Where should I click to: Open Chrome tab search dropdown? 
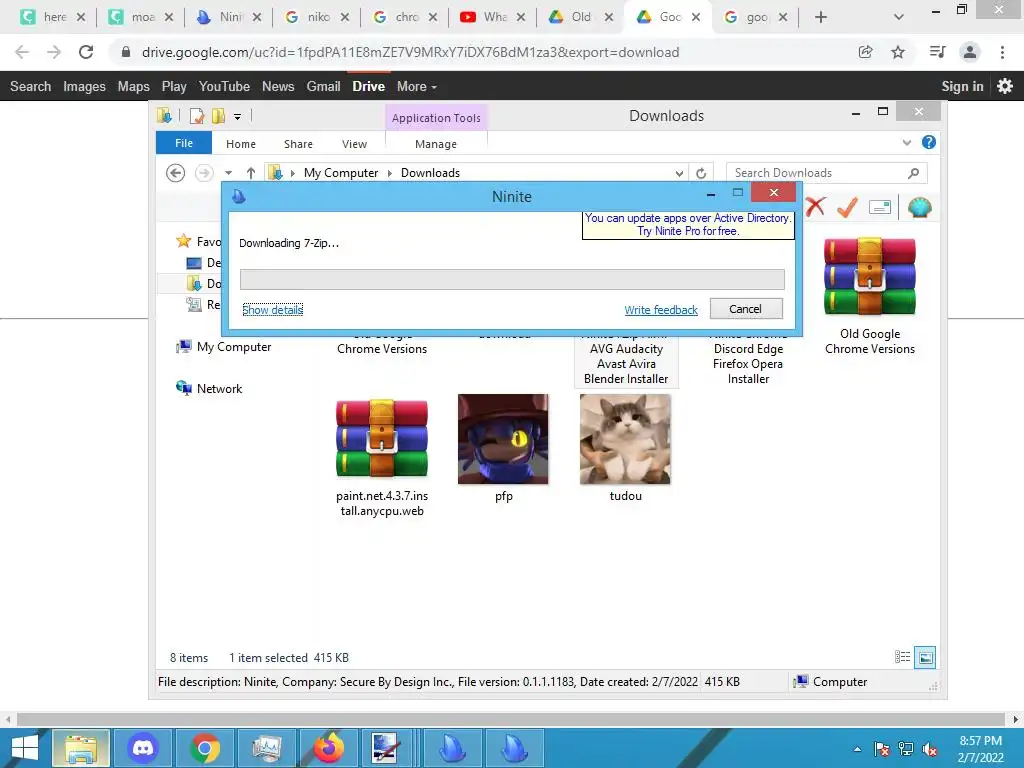(x=899, y=17)
